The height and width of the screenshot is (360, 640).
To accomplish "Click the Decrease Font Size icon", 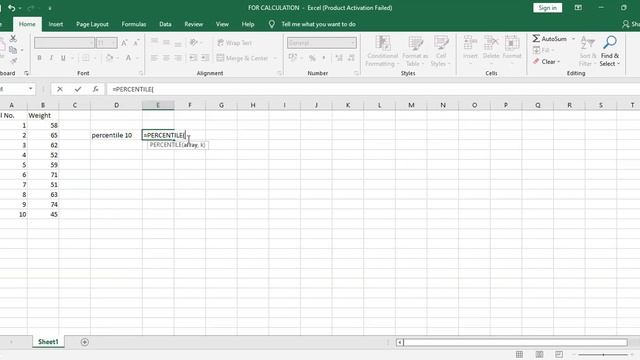I will [136, 42].
